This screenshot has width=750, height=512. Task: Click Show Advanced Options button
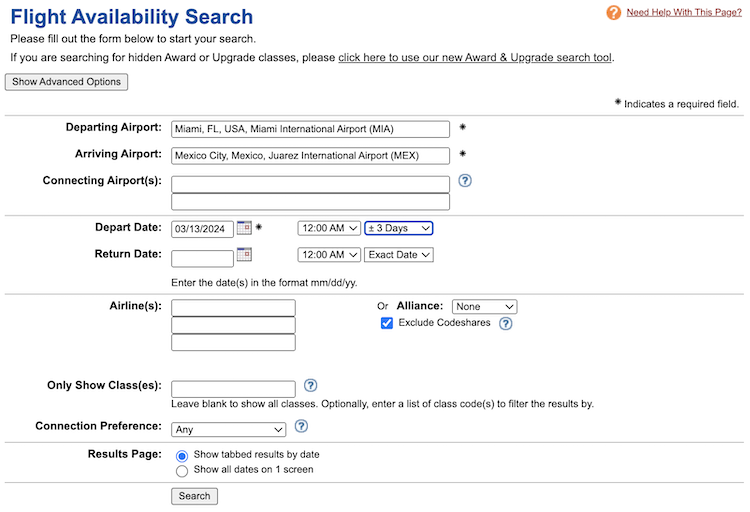67,82
